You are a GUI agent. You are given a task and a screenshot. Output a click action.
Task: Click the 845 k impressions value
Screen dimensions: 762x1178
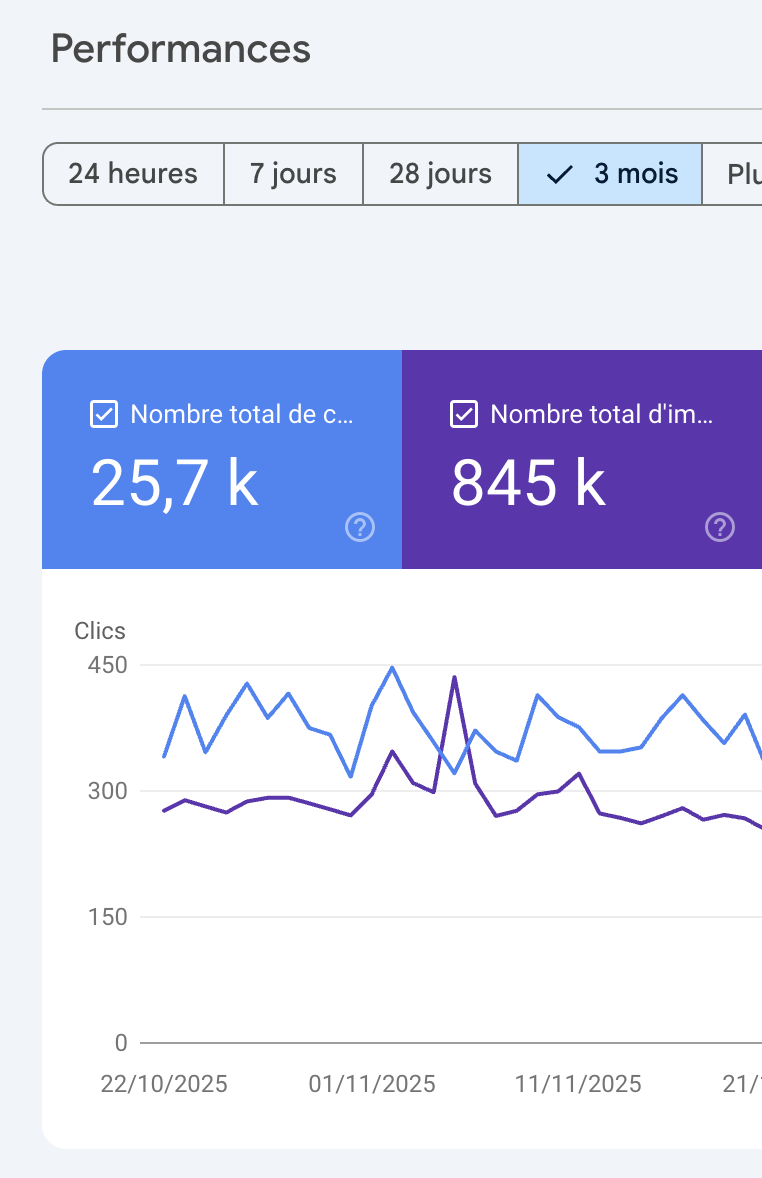tap(528, 483)
